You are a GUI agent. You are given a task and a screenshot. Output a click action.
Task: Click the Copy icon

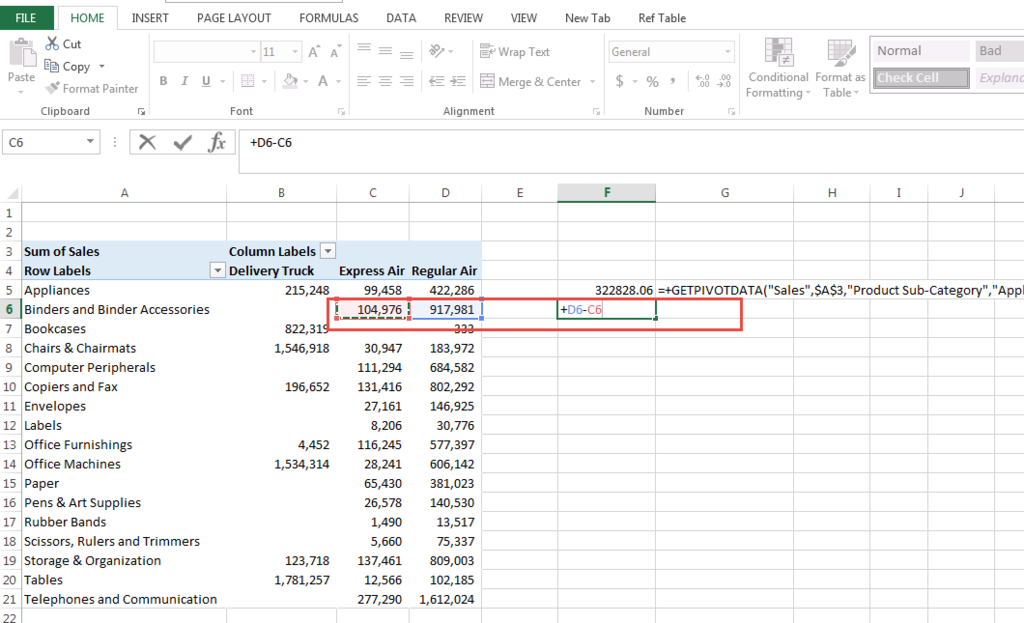52,66
